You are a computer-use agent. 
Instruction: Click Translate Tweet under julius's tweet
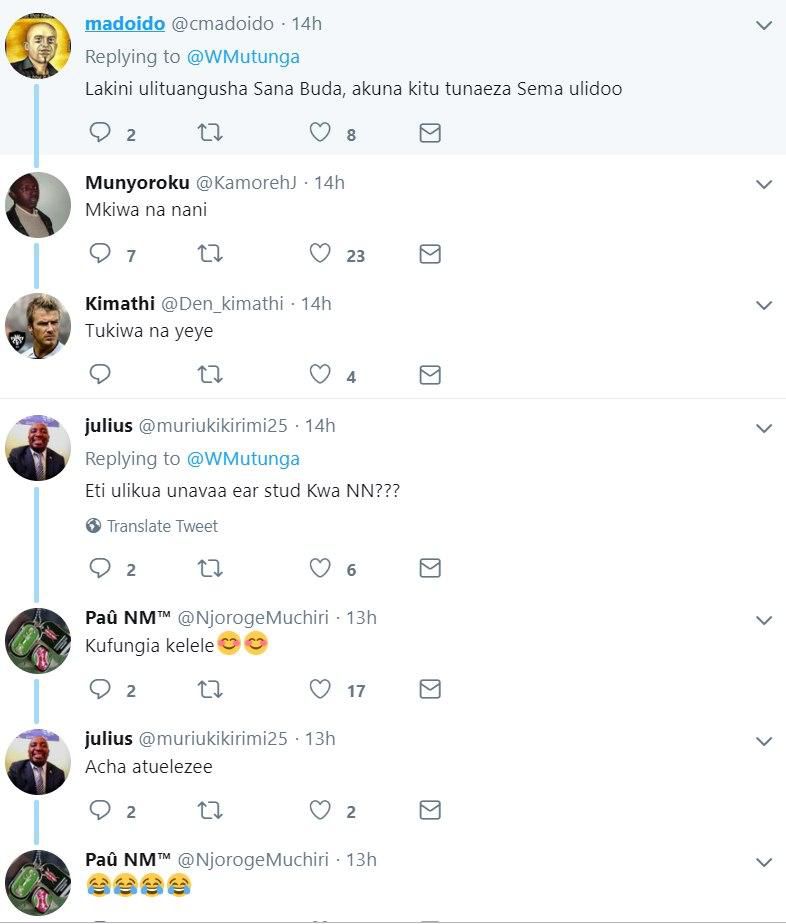162,526
